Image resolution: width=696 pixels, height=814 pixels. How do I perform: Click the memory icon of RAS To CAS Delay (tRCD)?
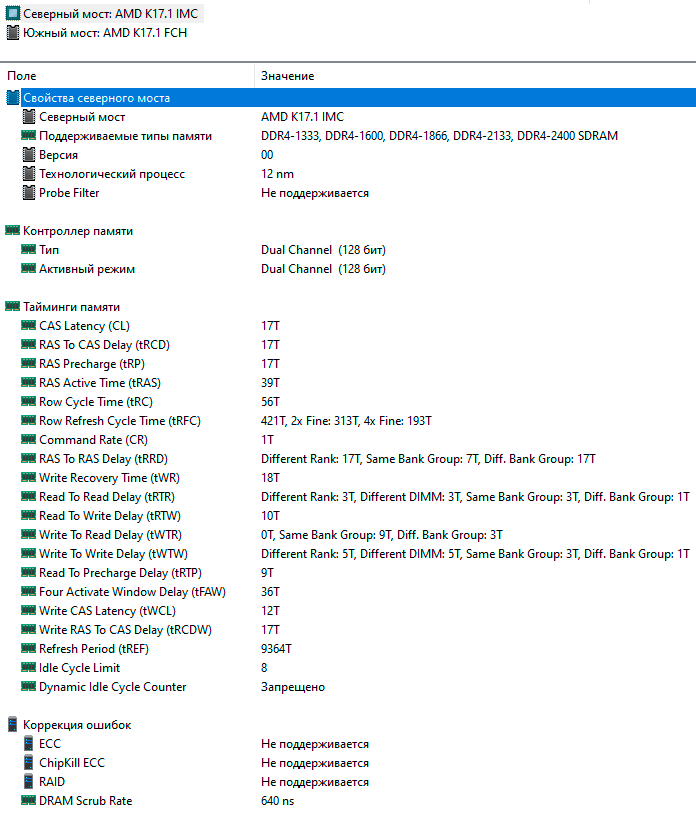click(29, 345)
